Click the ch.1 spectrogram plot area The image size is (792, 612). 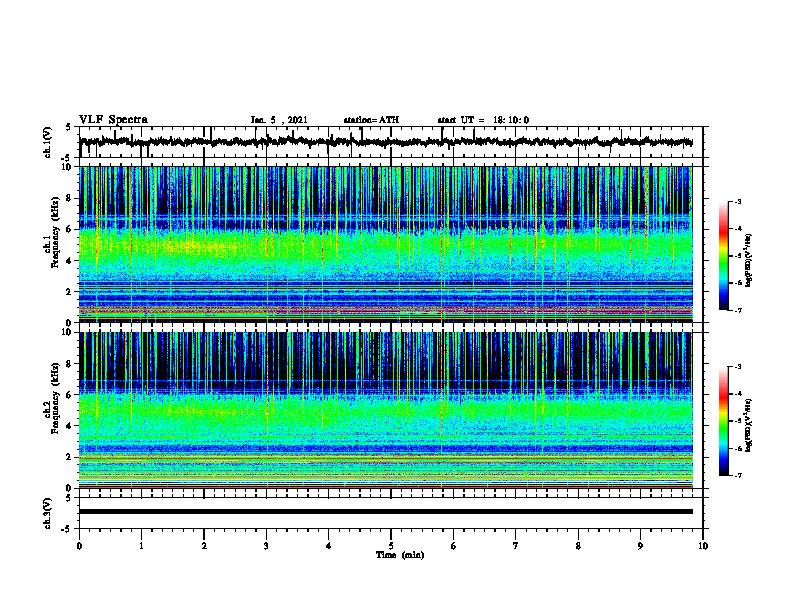(x=386, y=244)
